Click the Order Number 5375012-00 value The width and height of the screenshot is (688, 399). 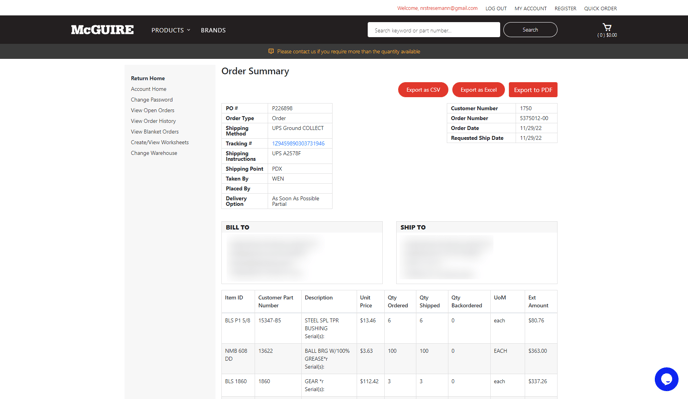pos(534,118)
